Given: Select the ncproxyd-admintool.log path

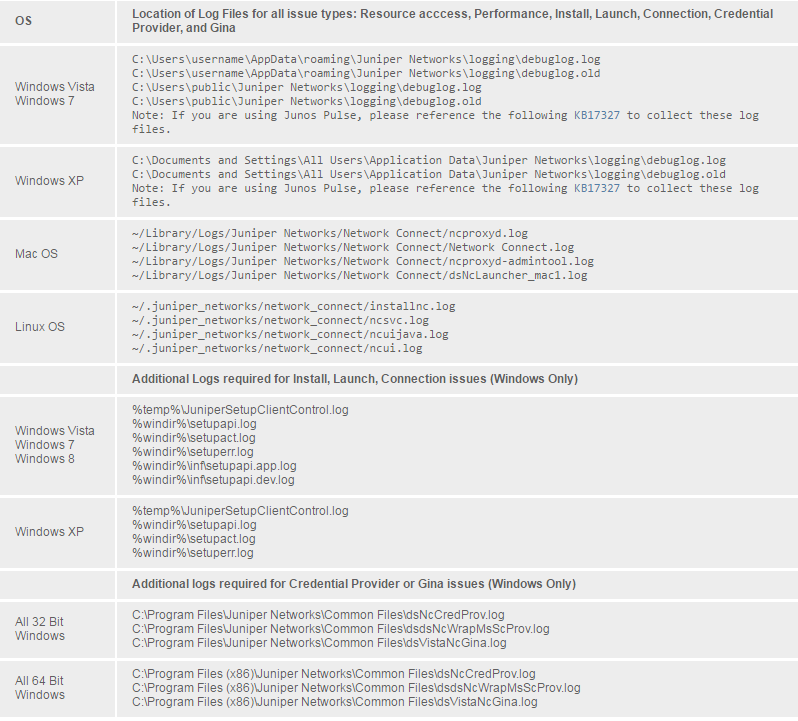Looking at the screenshot, I should pos(363,262).
